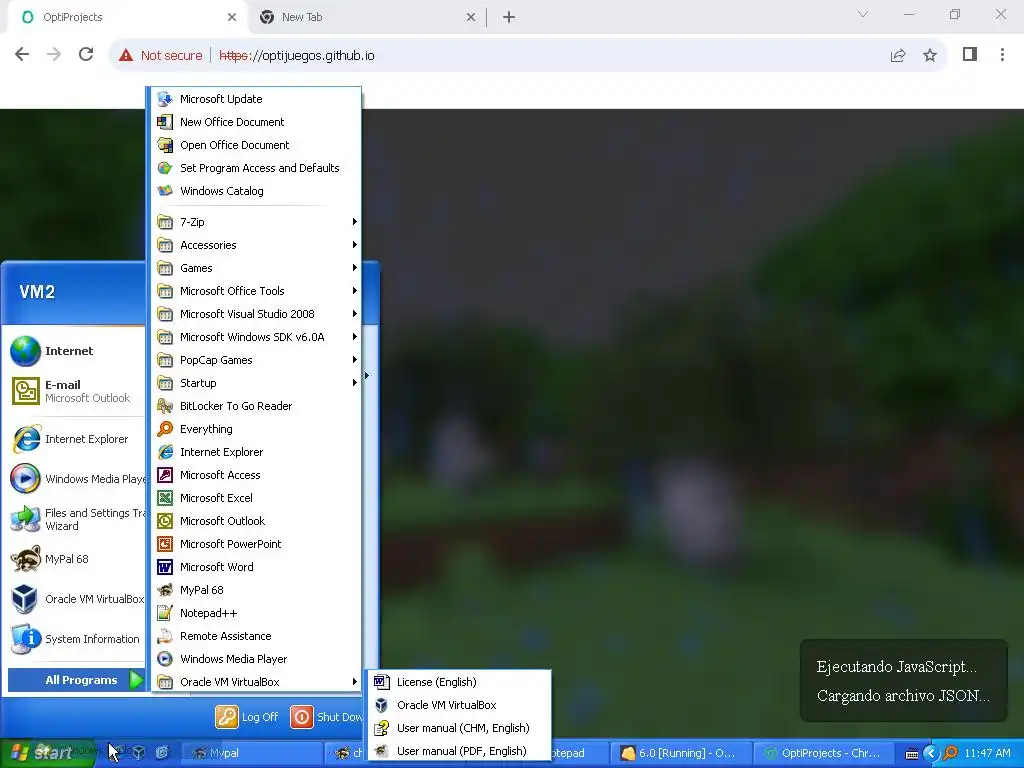The width and height of the screenshot is (1024, 768).
Task: Launch Windows Media Player from All Programs list
Action: click(256, 659)
